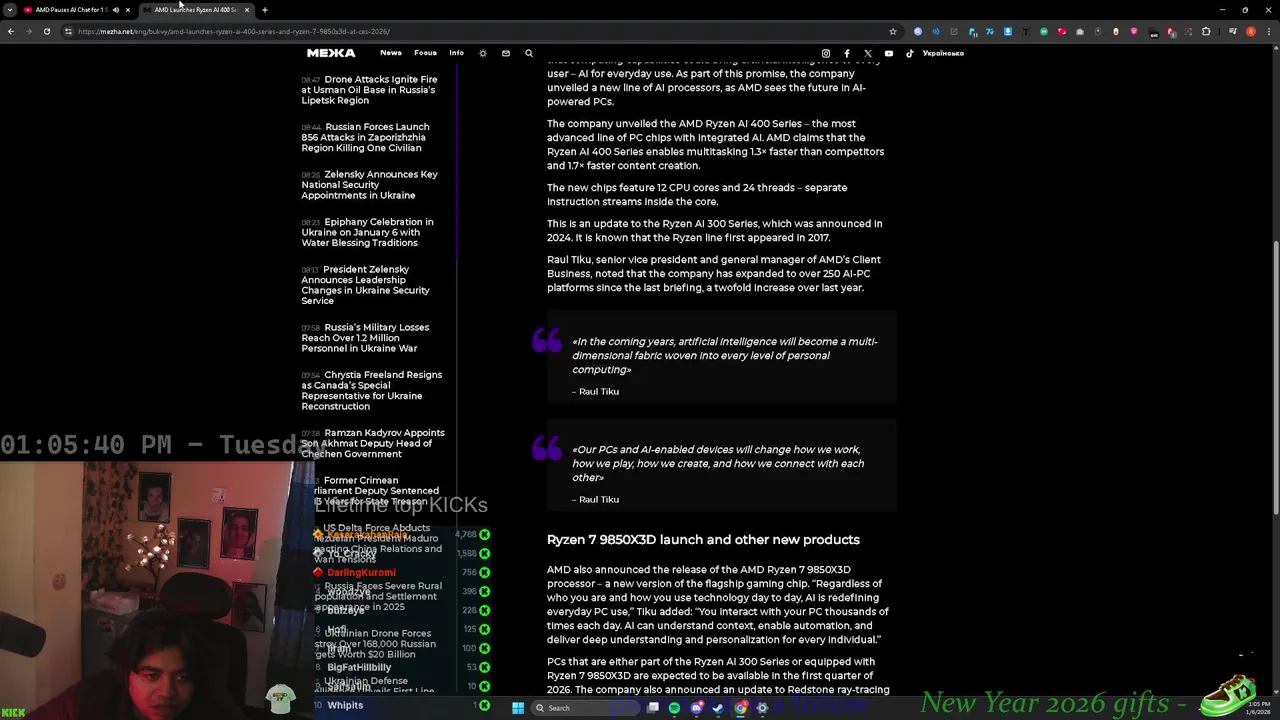Open Steam from the taskbar
Viewport: 1280px width, 720px height.
718,708
